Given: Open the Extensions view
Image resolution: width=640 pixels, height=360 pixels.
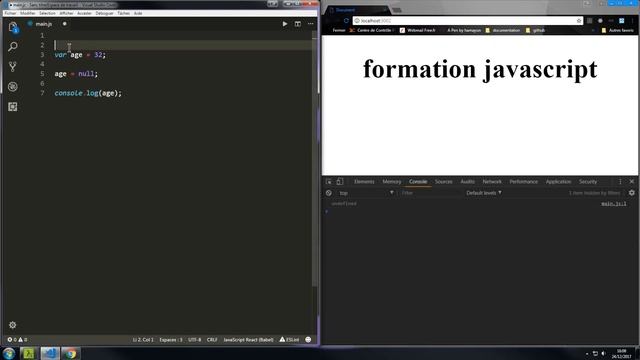Looking at the screenshot, I should click(x=13, y=107).
